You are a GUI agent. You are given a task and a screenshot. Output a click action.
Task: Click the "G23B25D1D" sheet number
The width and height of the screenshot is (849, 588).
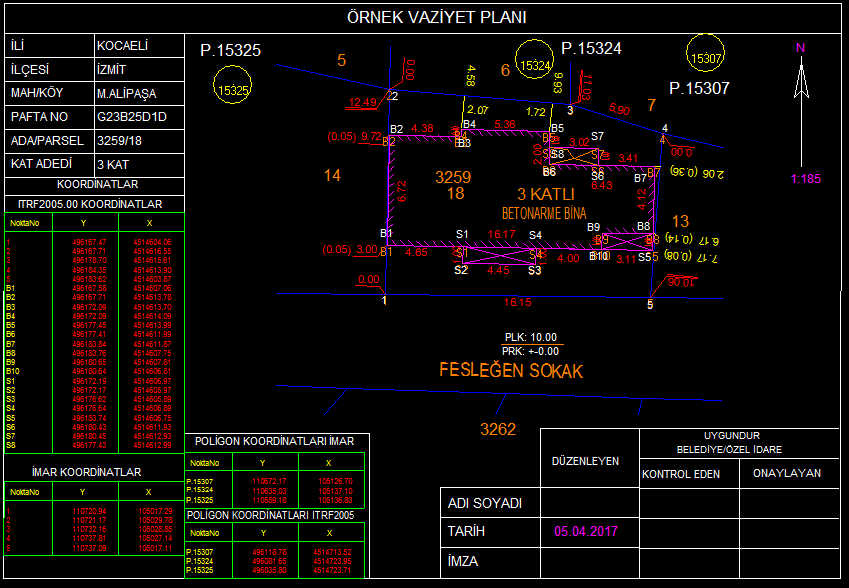[x=132, y=117]
